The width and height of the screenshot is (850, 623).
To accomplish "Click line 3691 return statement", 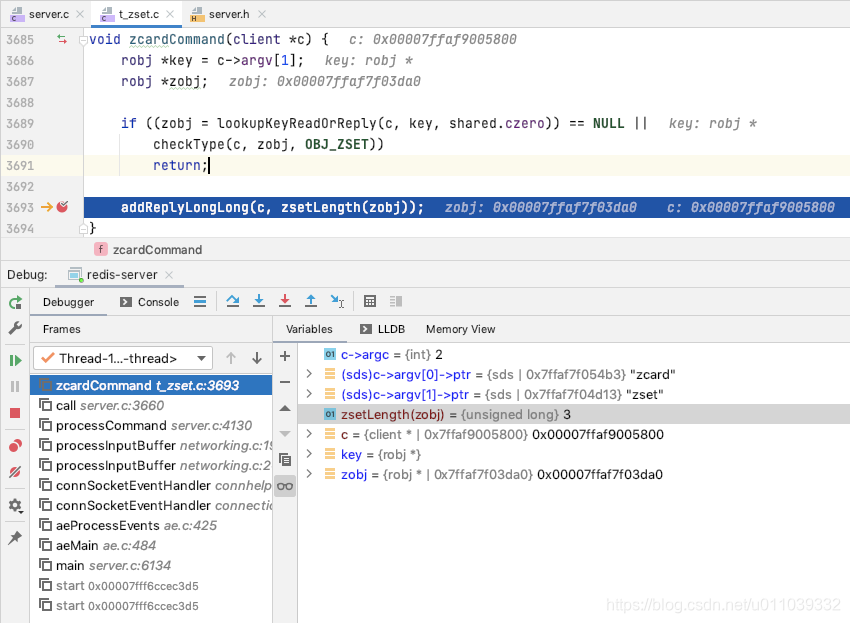I will point(180,165).
